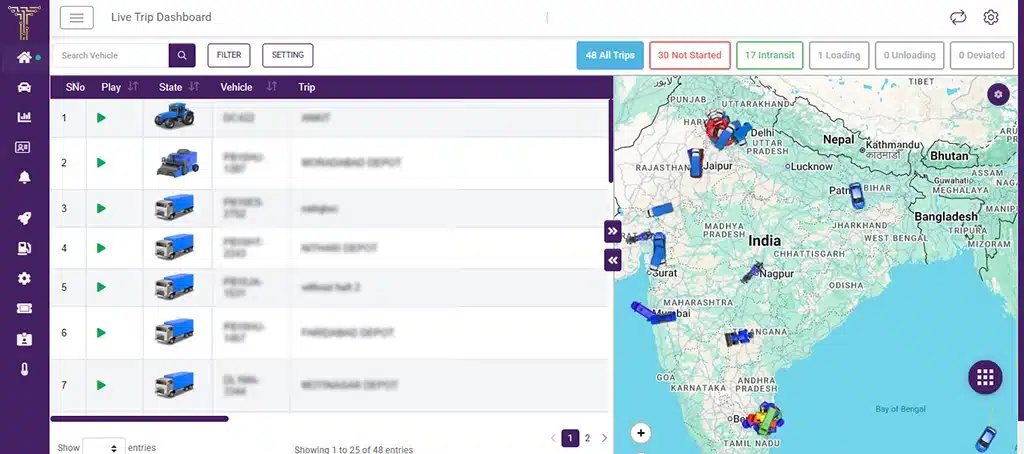Click vehicle marker in Telangana
The image size is (1024, 454).
pyautogui.click(x=739, y=338)
